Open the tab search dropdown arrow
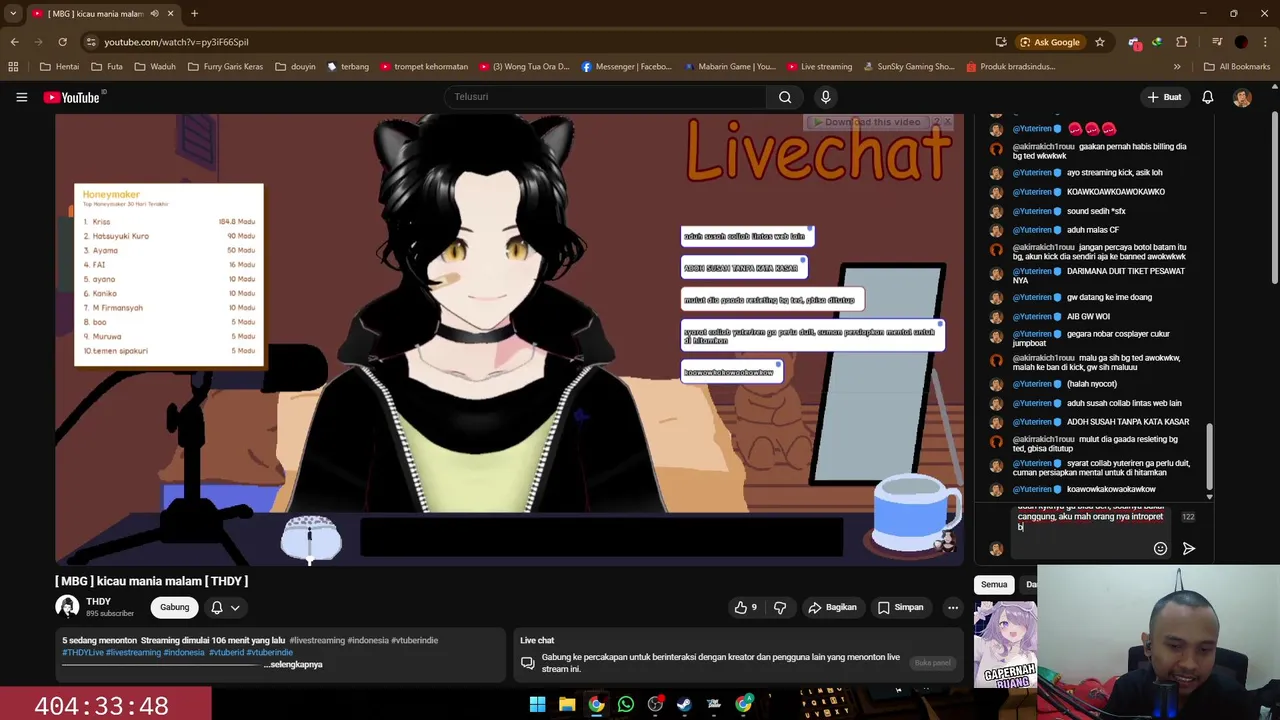This screenshot has height=720, width=1280. pos(13,14)
